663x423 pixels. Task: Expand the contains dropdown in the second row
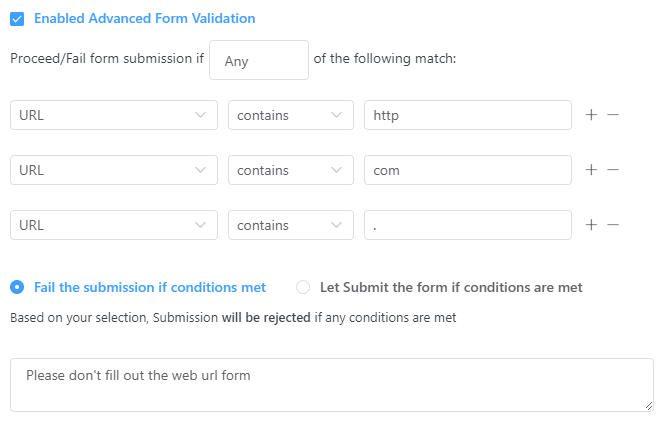pyautogui.click(x=290, y=170)
